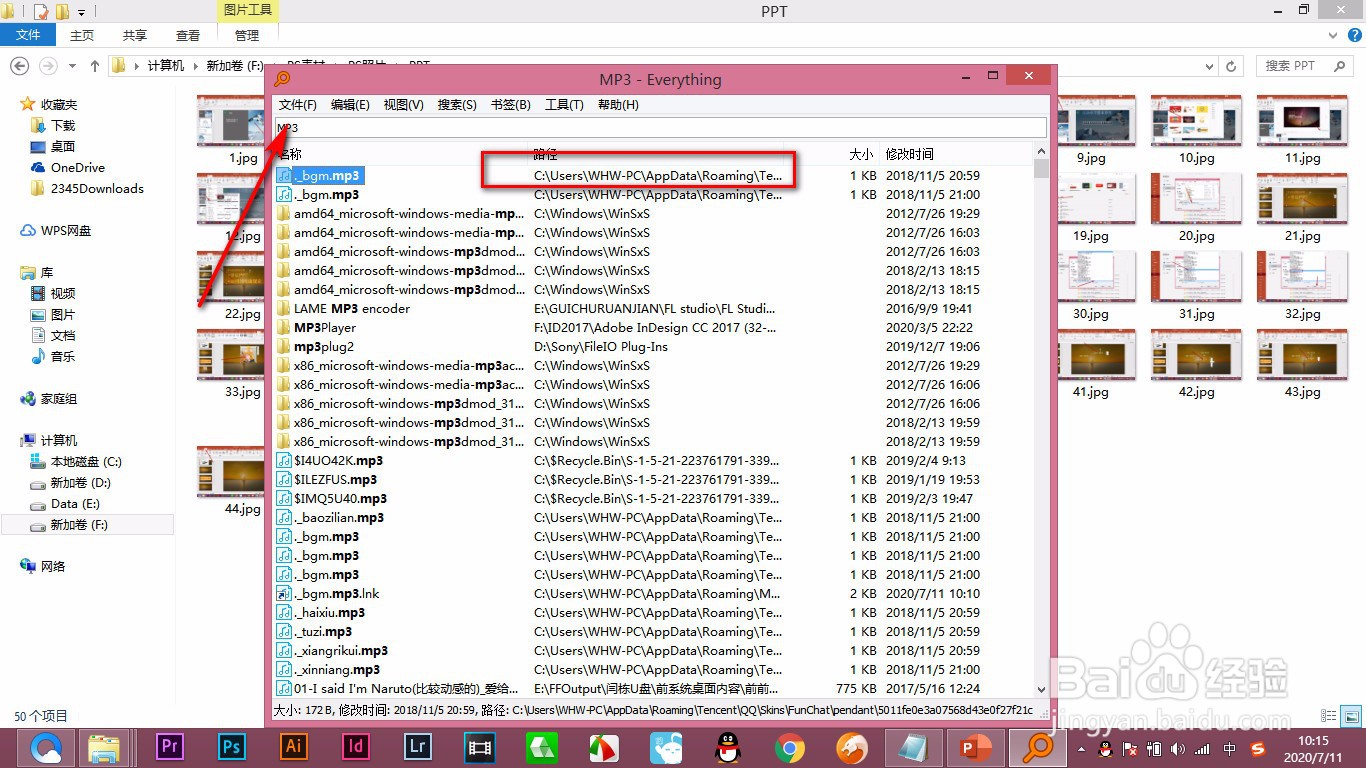
Task: Select 本地磁盘 (C:) drive
Action: (86, 462)
